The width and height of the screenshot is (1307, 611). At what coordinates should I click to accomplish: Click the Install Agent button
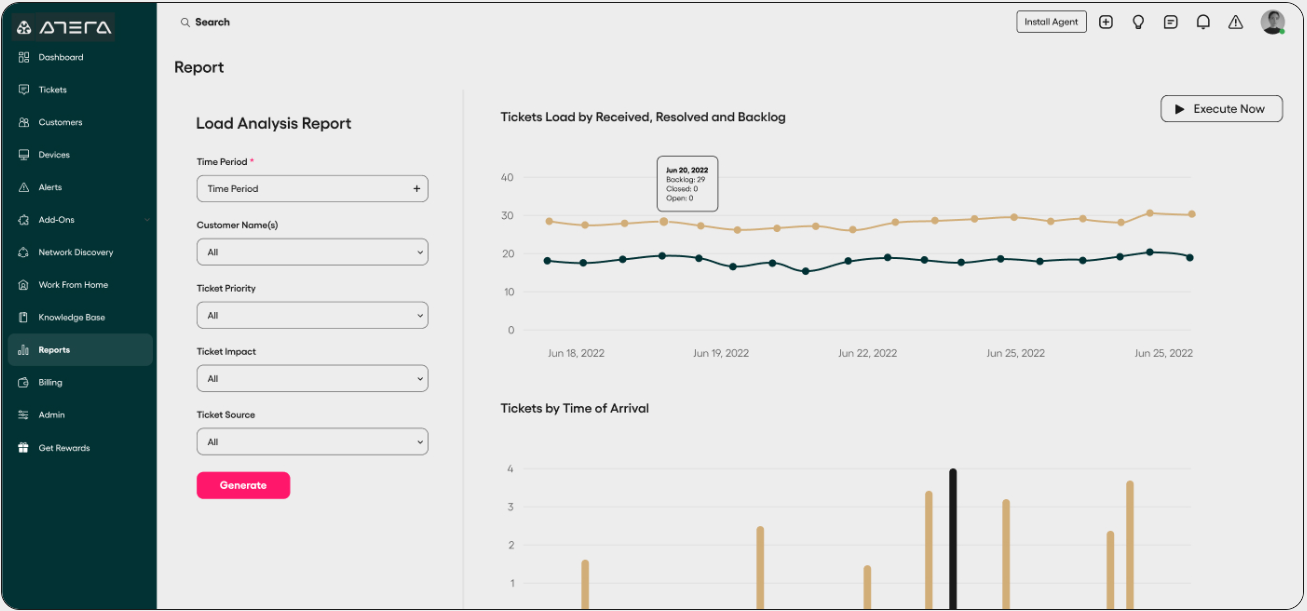point(1051,22)
